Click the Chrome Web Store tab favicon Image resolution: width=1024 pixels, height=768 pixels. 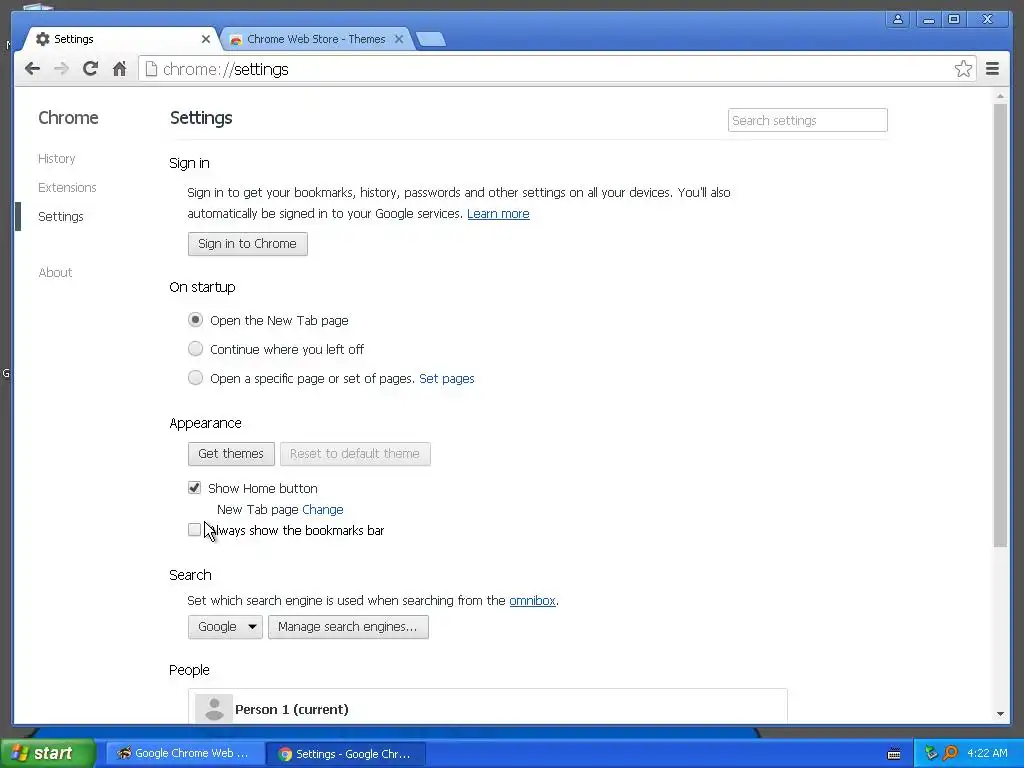pos(236,40)
